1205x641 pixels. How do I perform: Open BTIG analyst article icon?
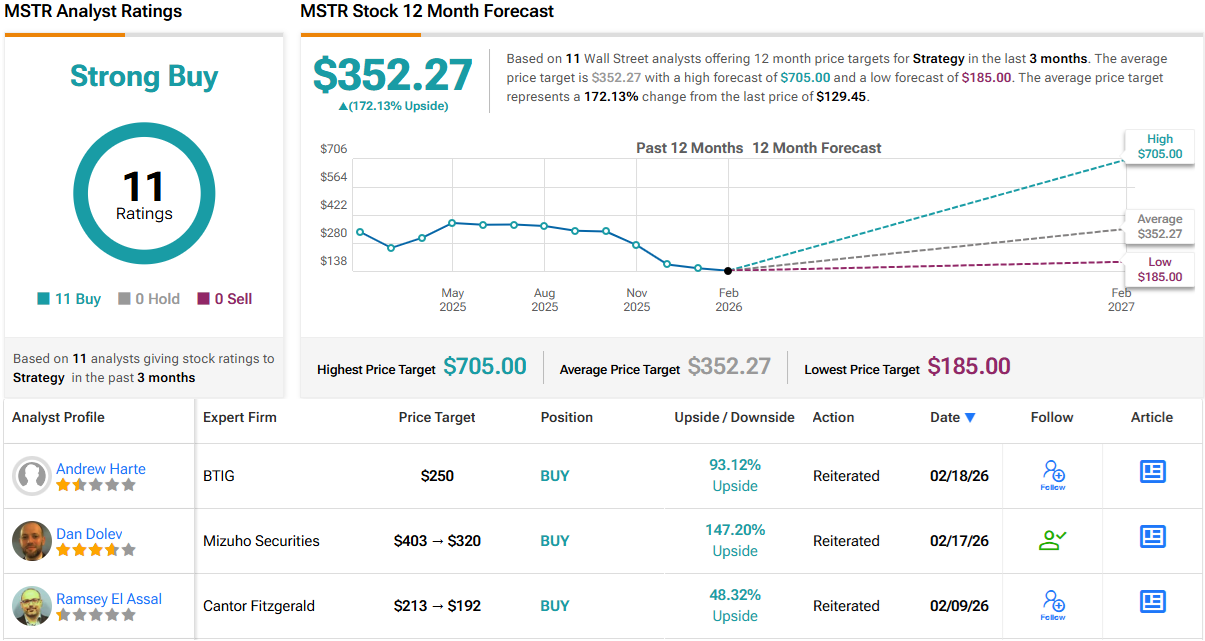click(1152, 472)
